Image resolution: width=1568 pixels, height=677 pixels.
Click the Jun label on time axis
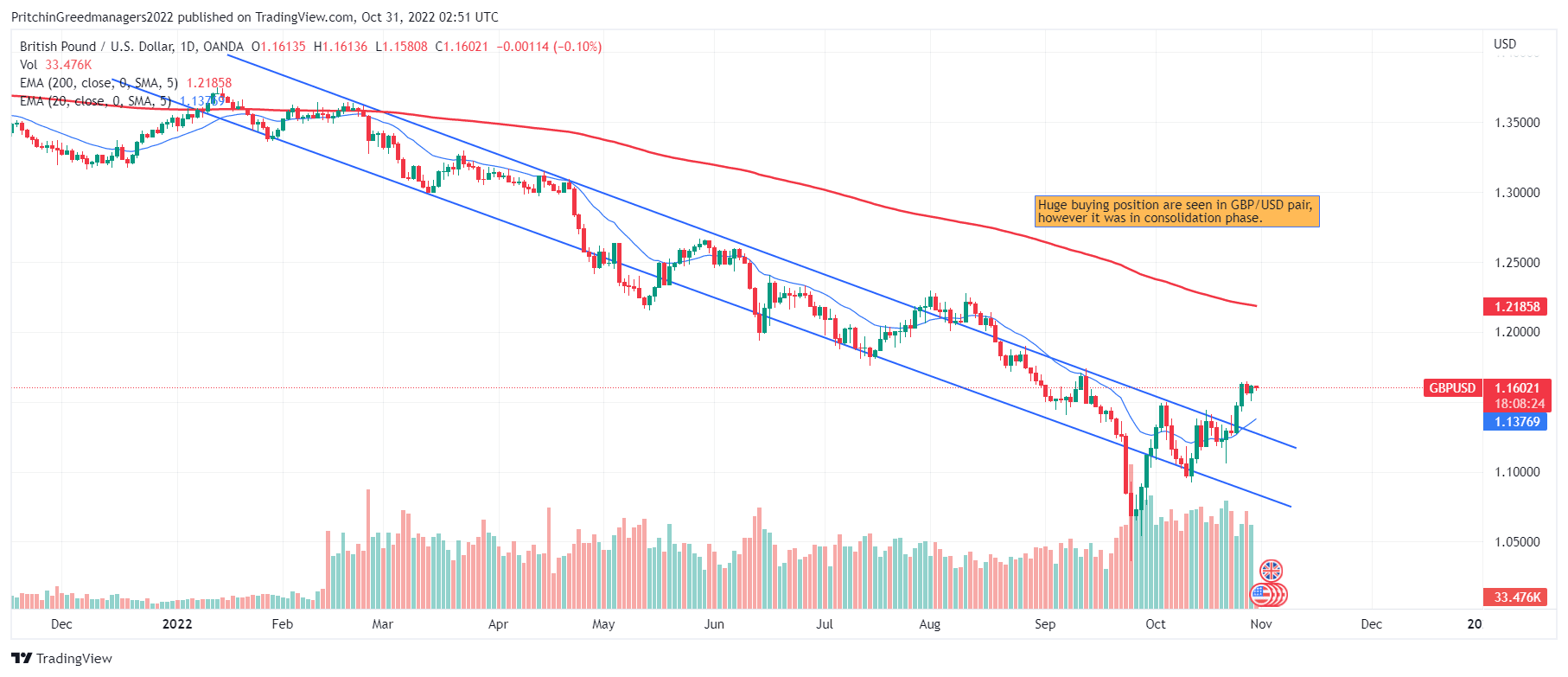[714, 624]
